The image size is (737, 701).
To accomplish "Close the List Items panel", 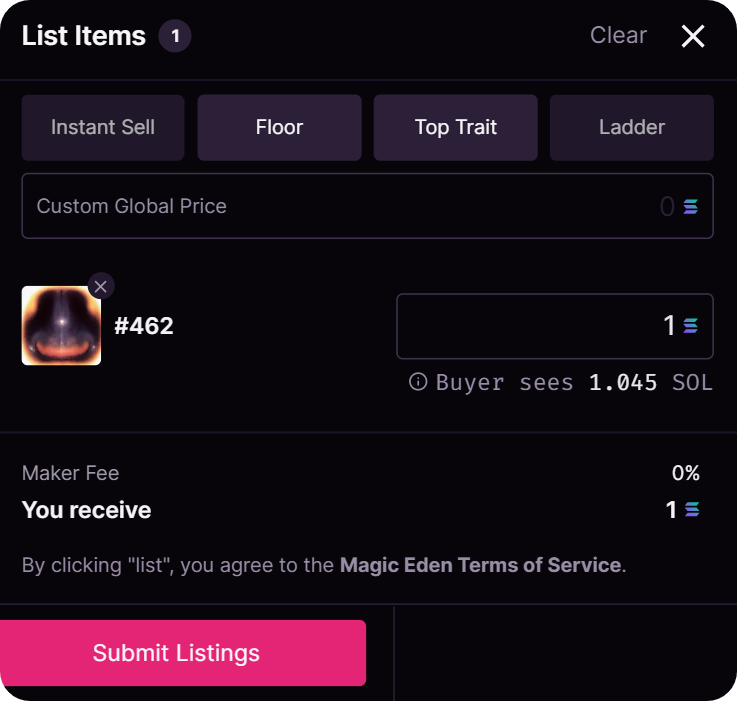I will pos(693,37).
